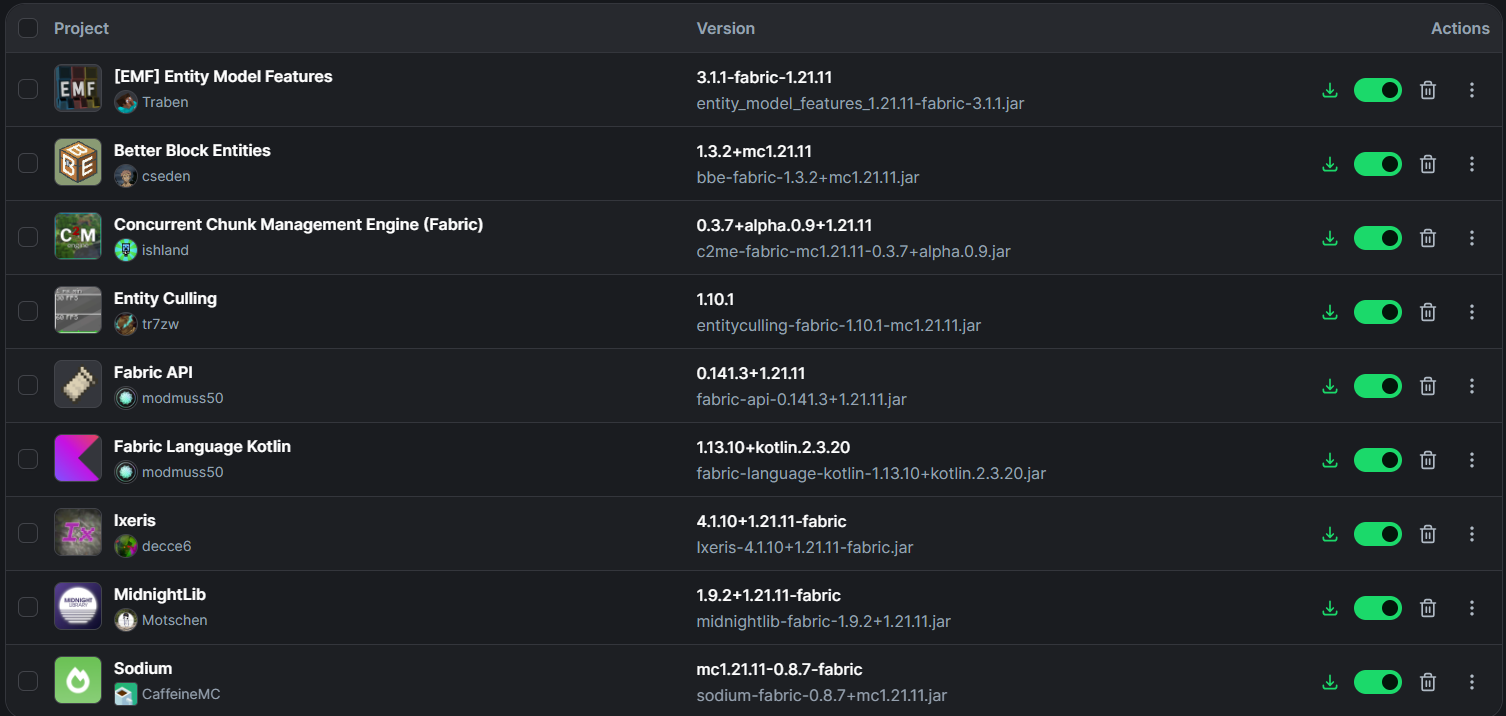Tick the checkbox for Entity Culling
Viewport: 1506px width, 716px height.
click(28, 312)
